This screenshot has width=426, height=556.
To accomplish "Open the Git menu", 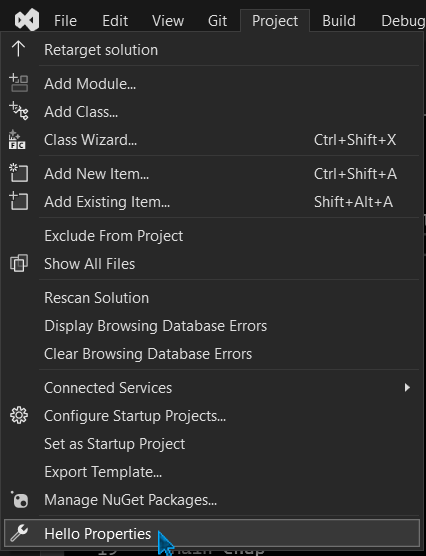I will point(217,21).
